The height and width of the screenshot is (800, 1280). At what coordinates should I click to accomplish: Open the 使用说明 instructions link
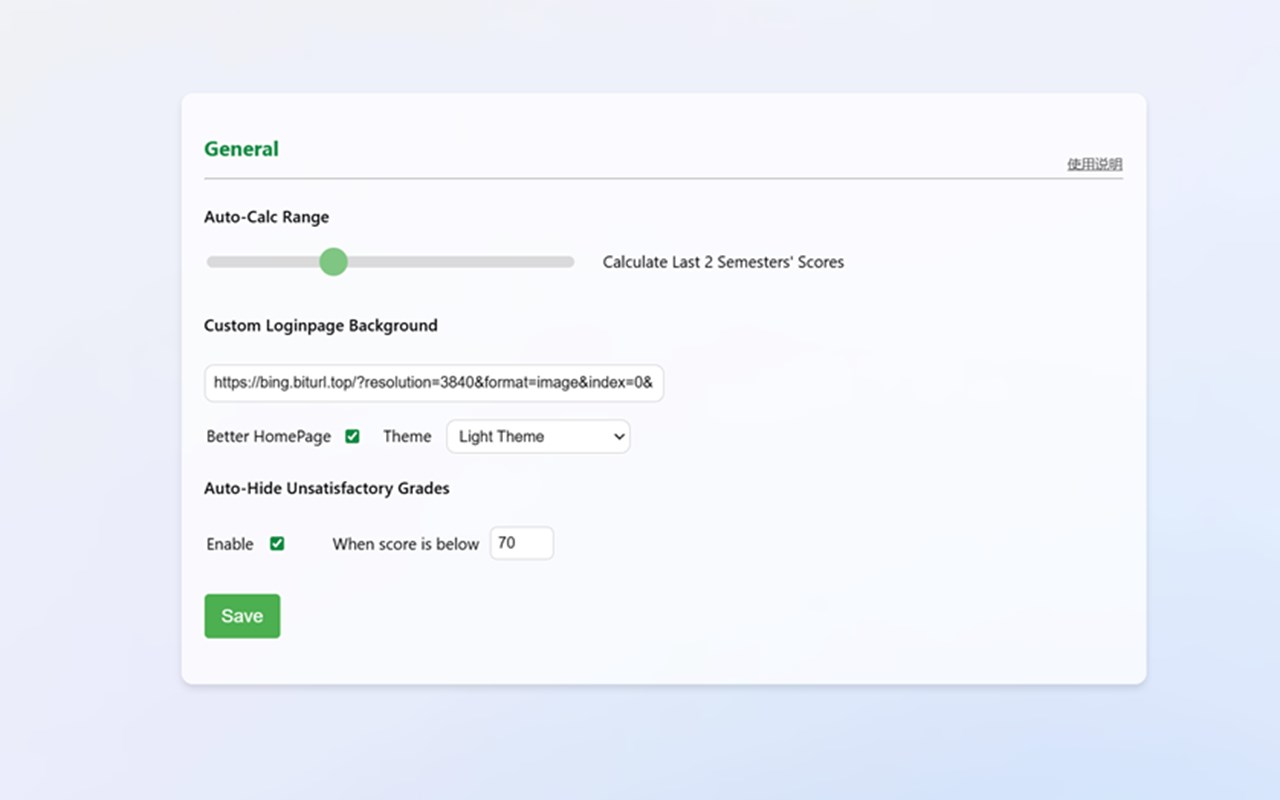(x=1094, y=164)
